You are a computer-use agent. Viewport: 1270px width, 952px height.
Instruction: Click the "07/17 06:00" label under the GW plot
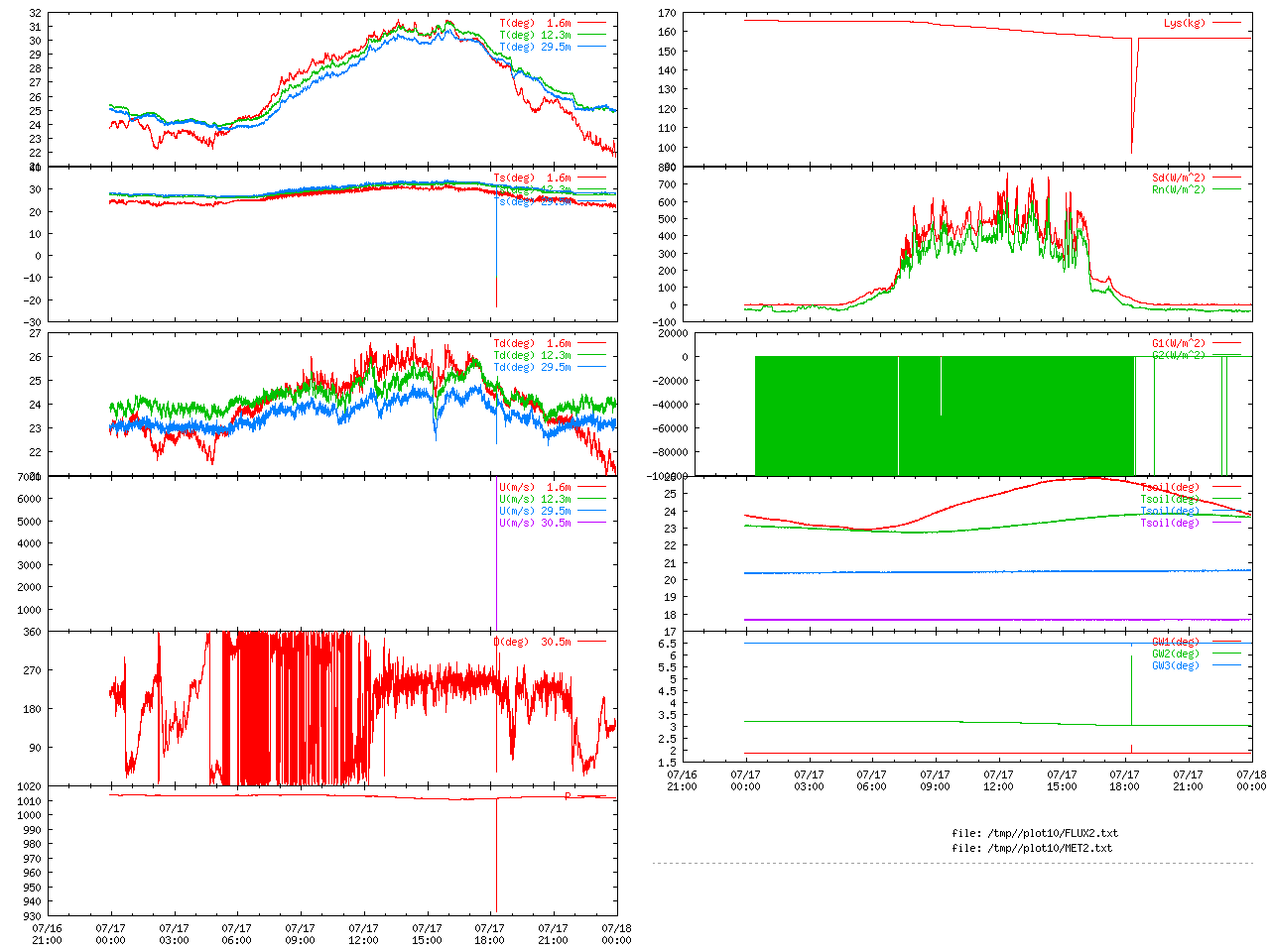click(x=872, y=779)
